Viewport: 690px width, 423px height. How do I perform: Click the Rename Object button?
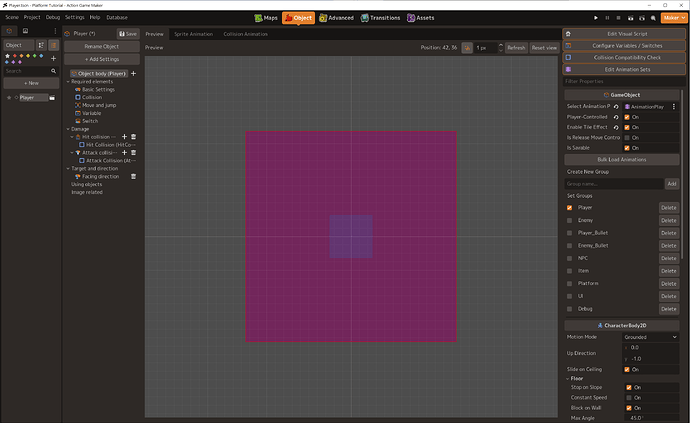(x=102, y=46)
